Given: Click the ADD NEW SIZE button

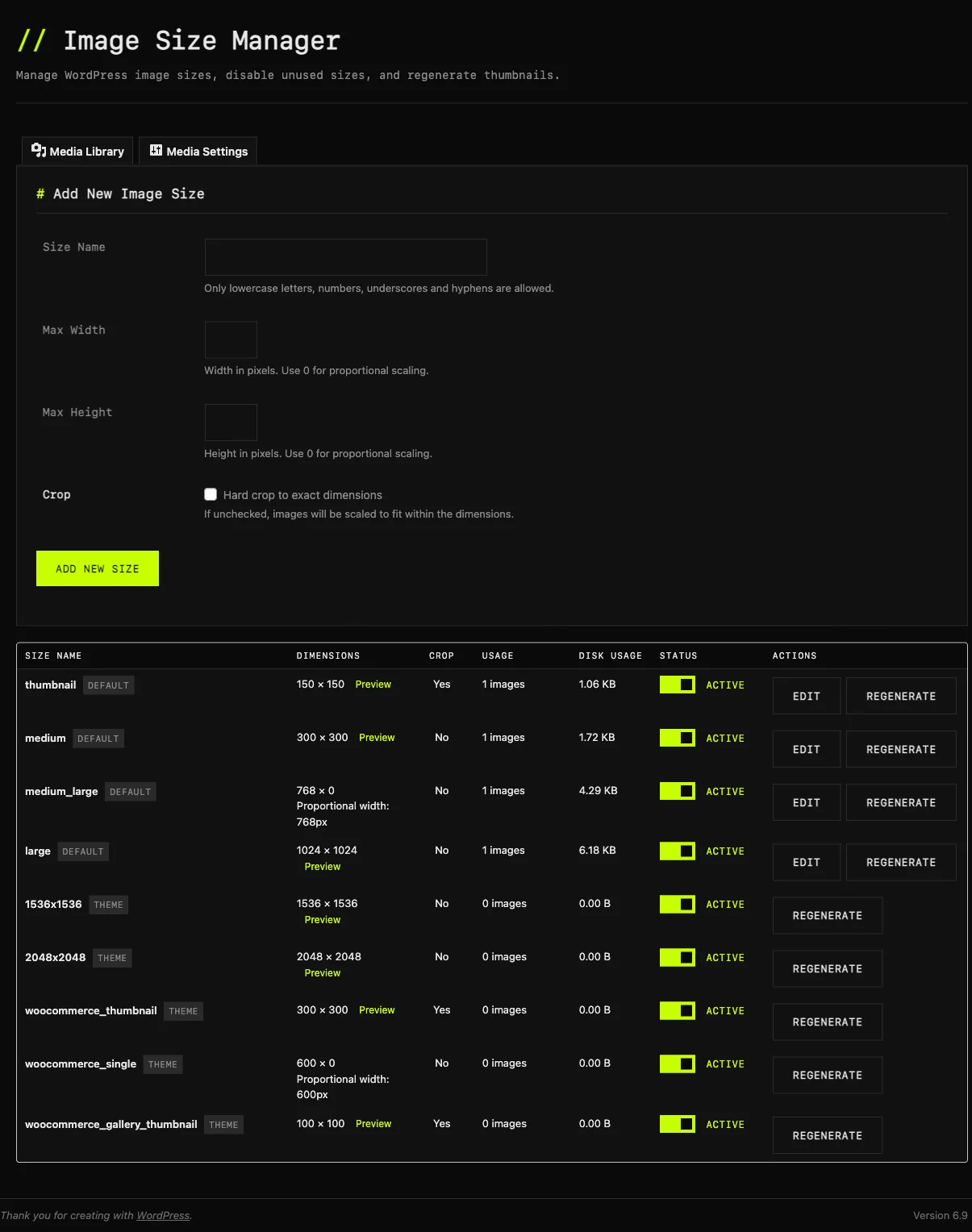Looking at the screenshot, I should click(97, 568).
